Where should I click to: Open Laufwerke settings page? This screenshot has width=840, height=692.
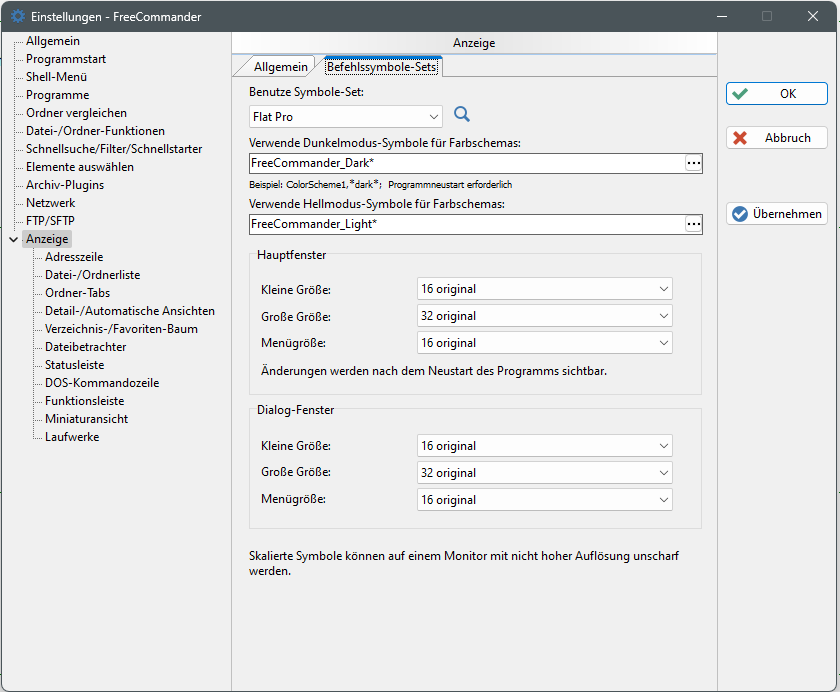coord(72,437)
